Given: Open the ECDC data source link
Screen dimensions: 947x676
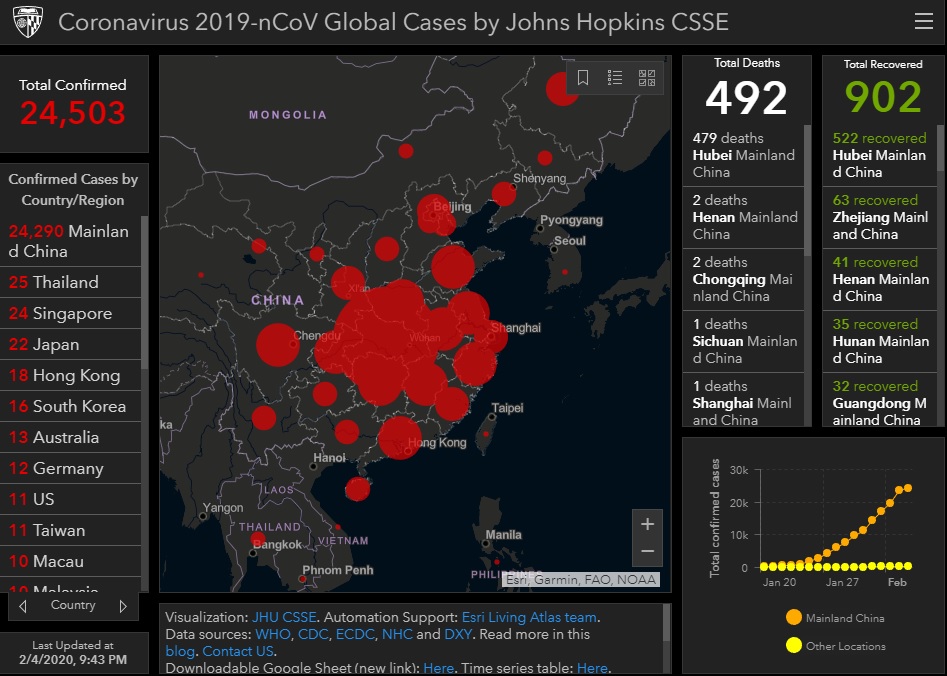Looking at the screenshot, I should (355, 634).
